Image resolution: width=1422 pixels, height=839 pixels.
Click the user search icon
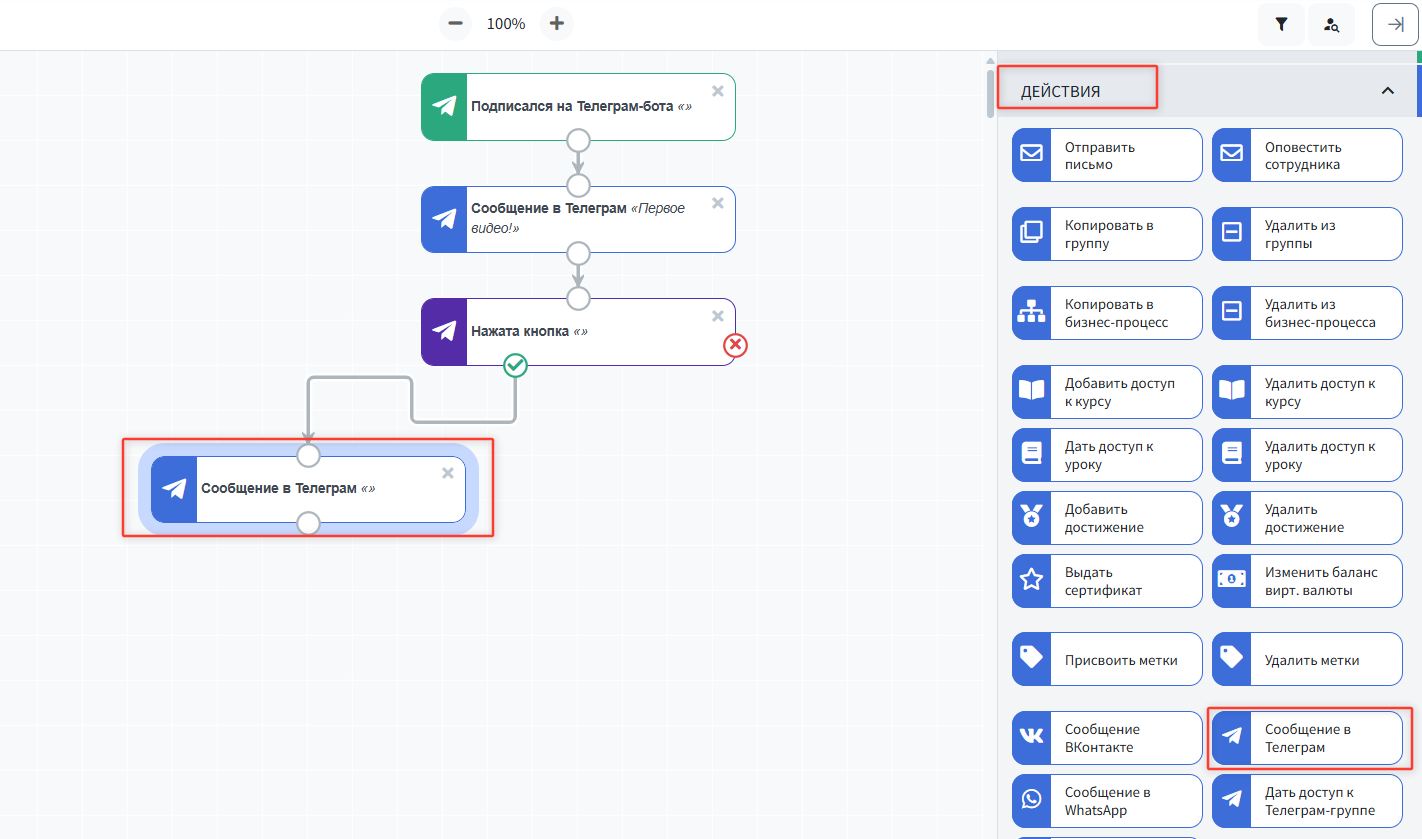point(1331,25)
